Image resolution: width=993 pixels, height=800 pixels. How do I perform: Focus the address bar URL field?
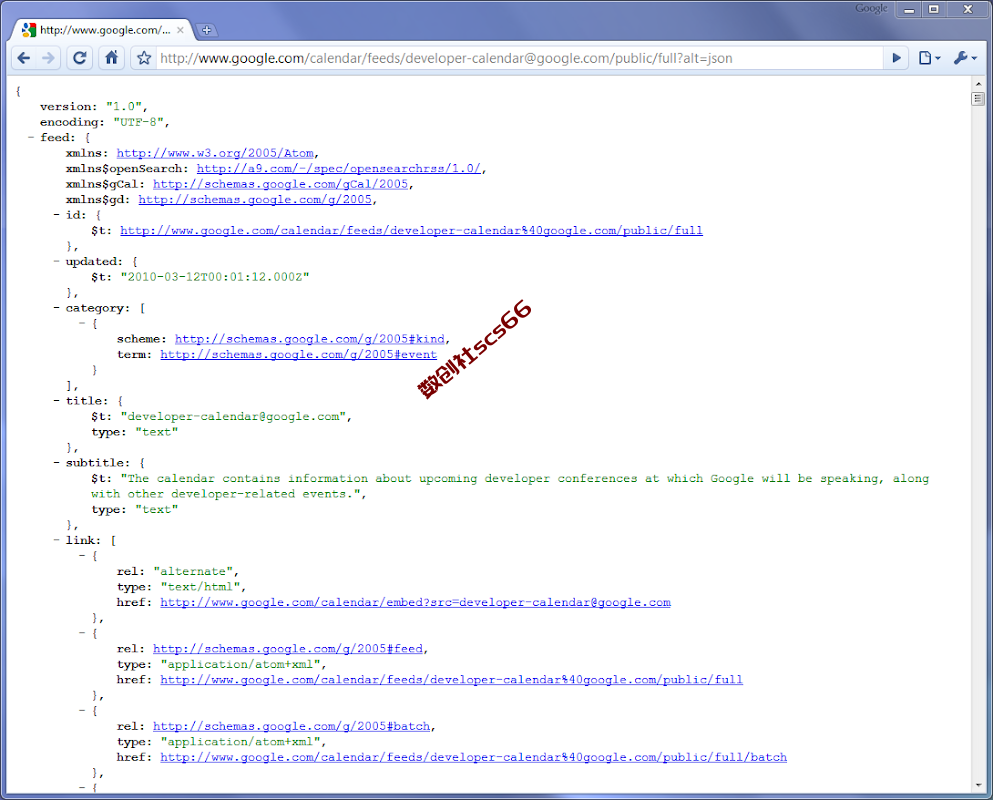click(519, 58)
